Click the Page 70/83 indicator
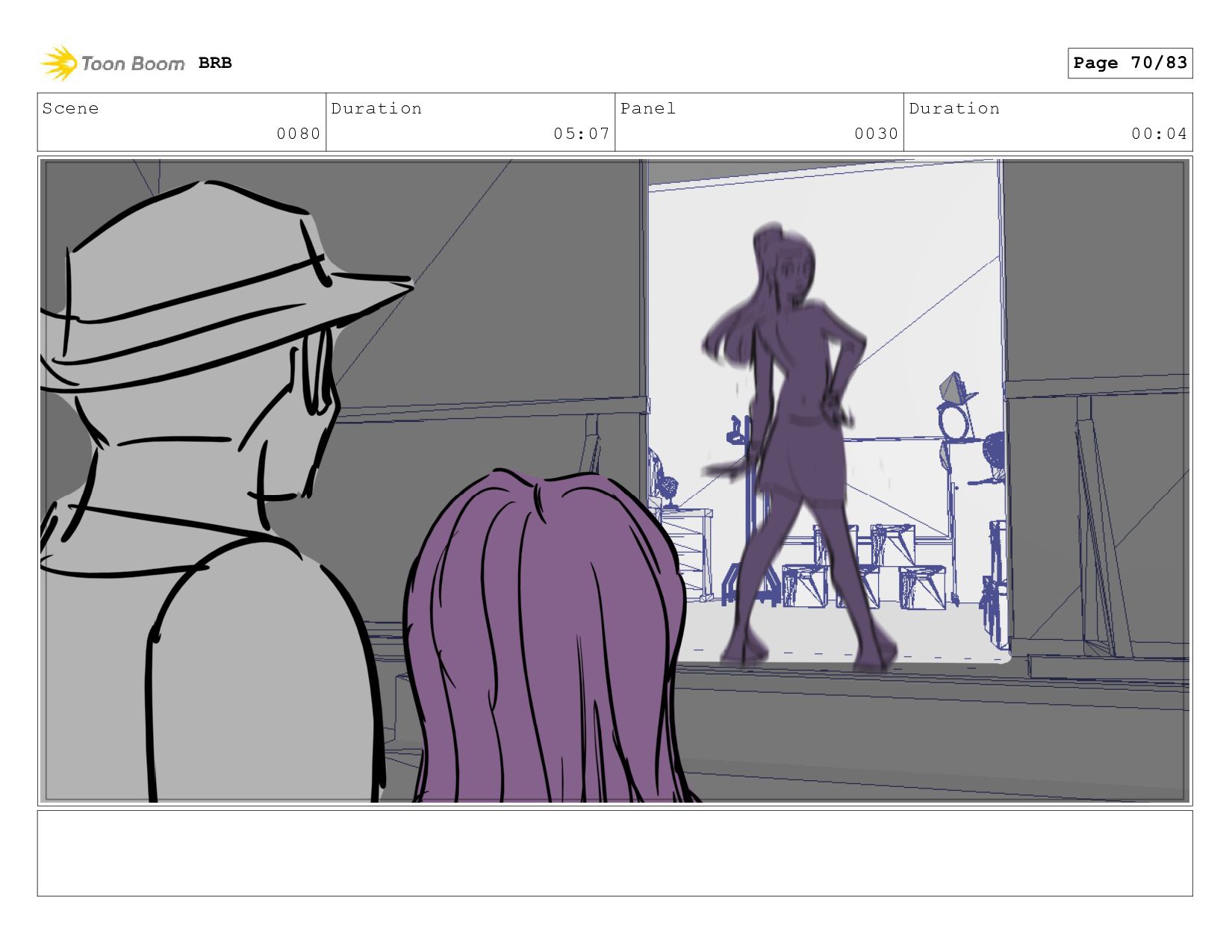 (1130, 63)
